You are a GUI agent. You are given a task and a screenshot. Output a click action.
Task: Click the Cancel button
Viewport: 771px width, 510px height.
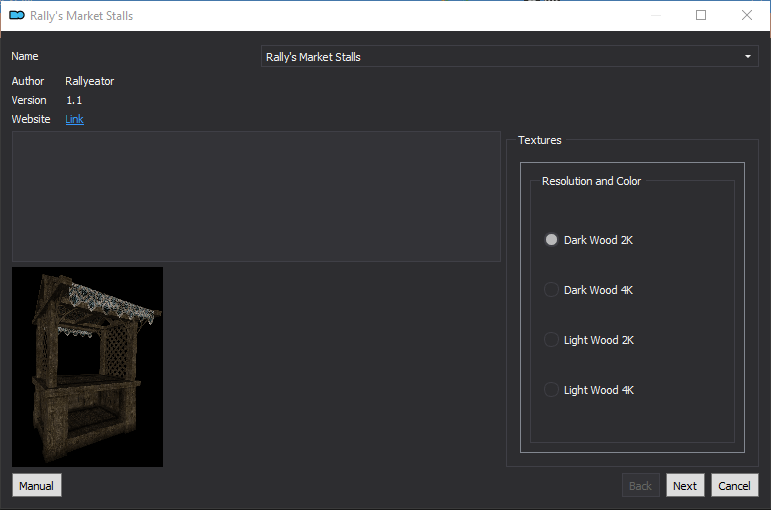click(x=734, y=485)
